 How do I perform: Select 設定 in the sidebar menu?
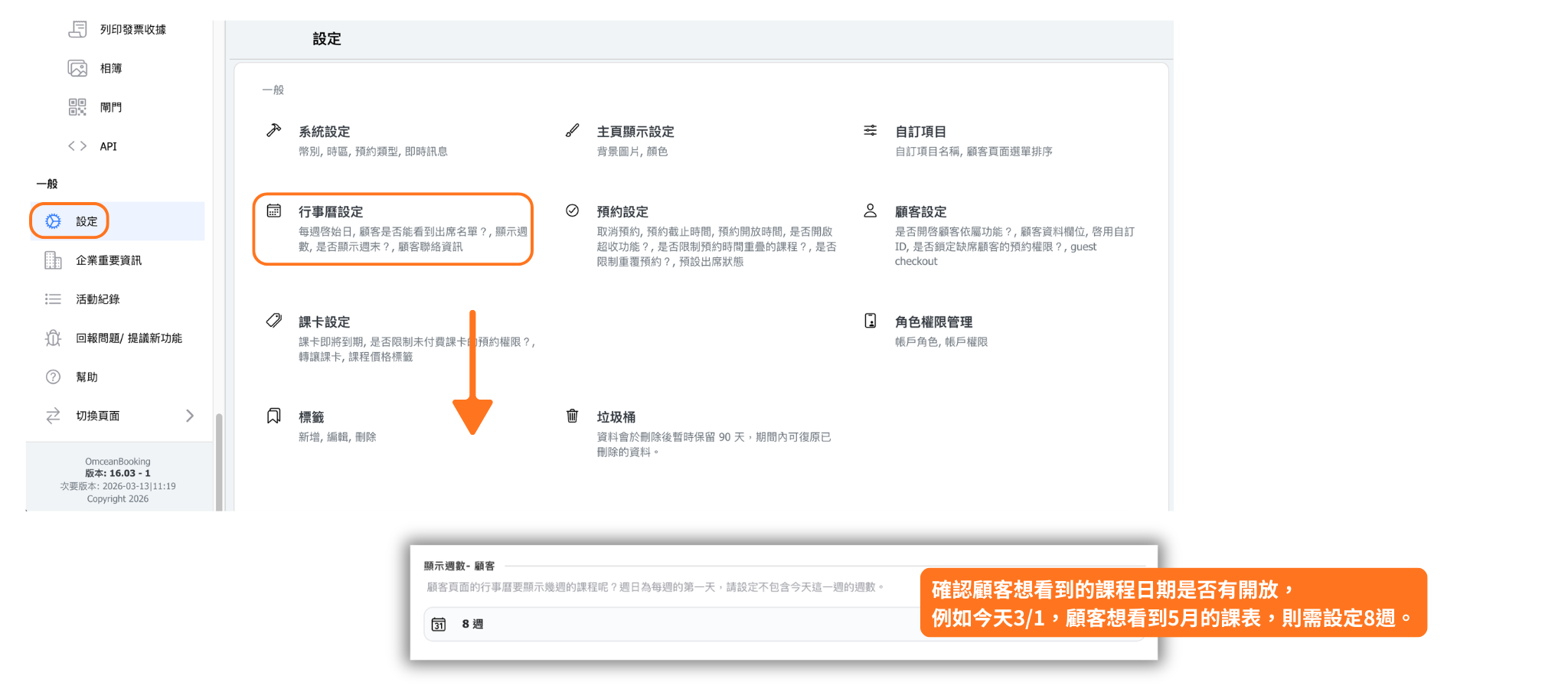click(x=86, y=221)
